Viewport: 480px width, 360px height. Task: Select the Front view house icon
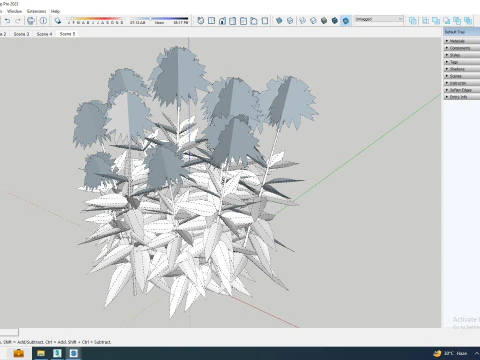(222, 21)
